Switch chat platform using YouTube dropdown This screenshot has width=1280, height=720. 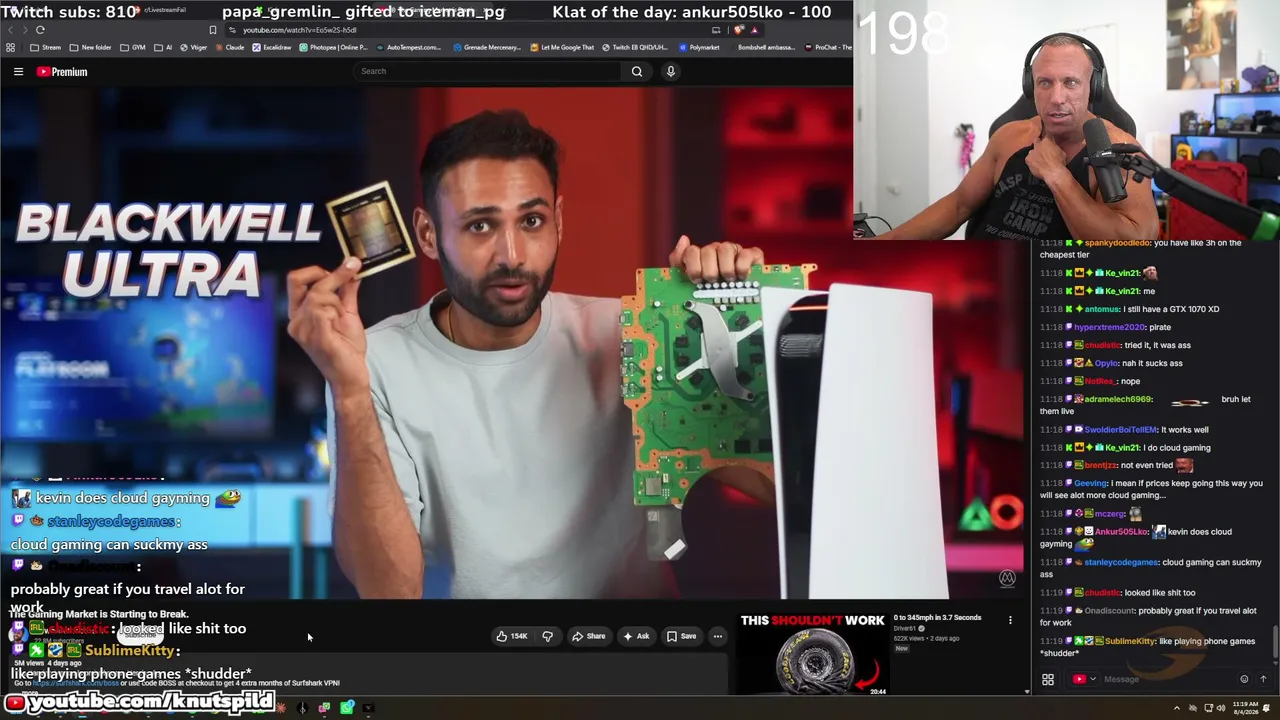tap(1085, 679)
